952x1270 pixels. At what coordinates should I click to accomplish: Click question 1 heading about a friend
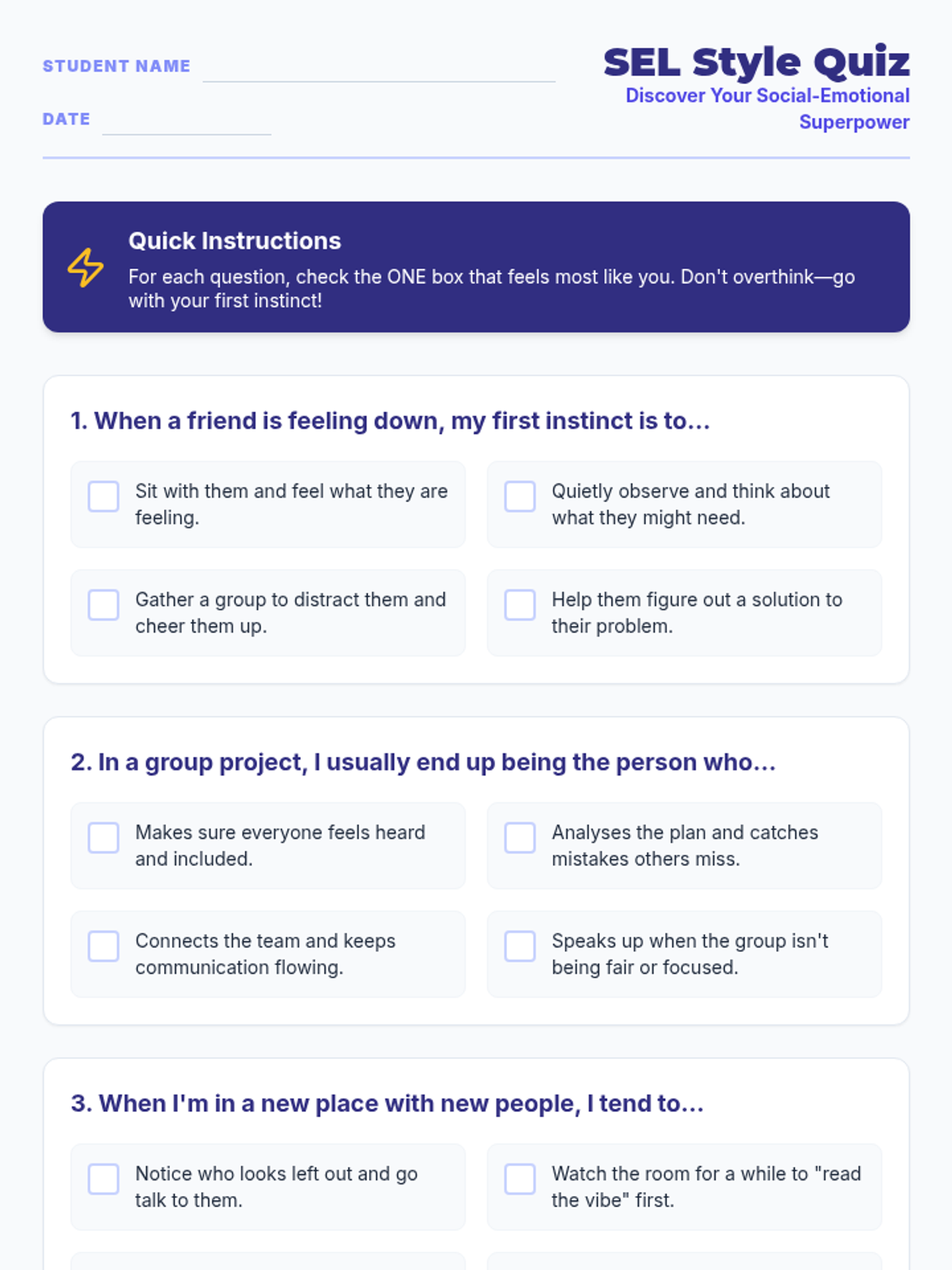coord(390,421)
